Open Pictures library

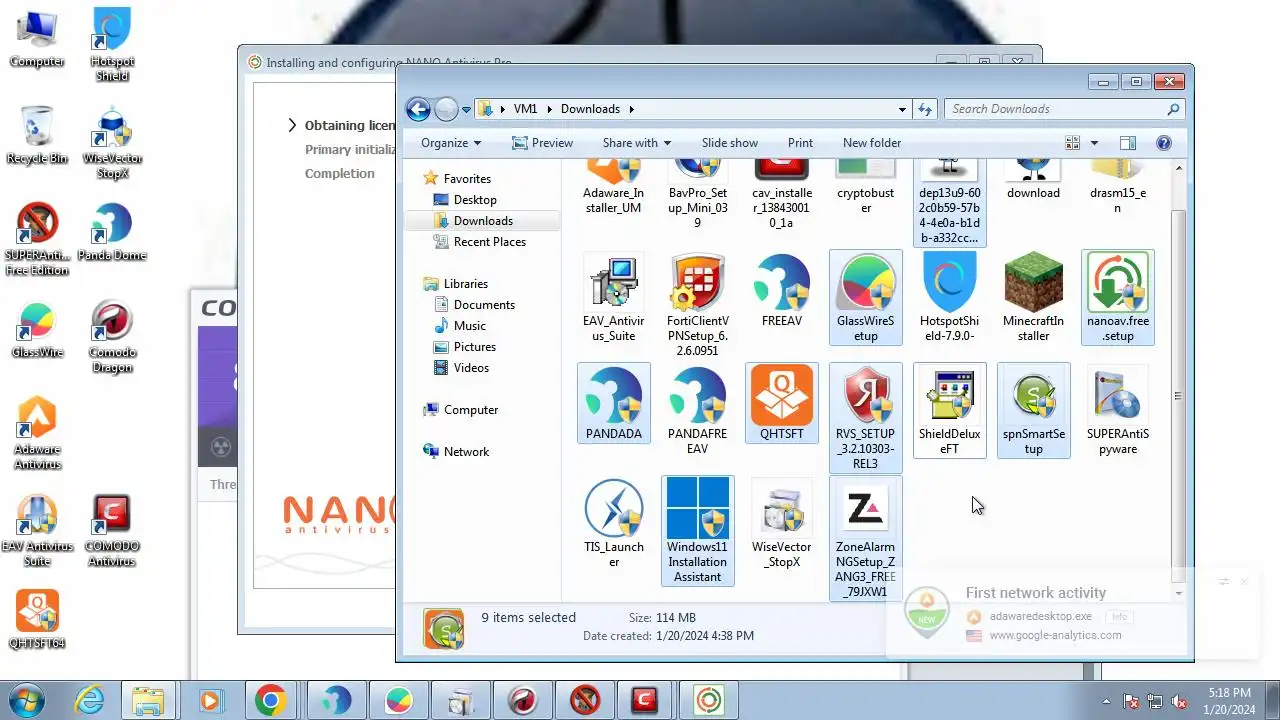[475, 347]
